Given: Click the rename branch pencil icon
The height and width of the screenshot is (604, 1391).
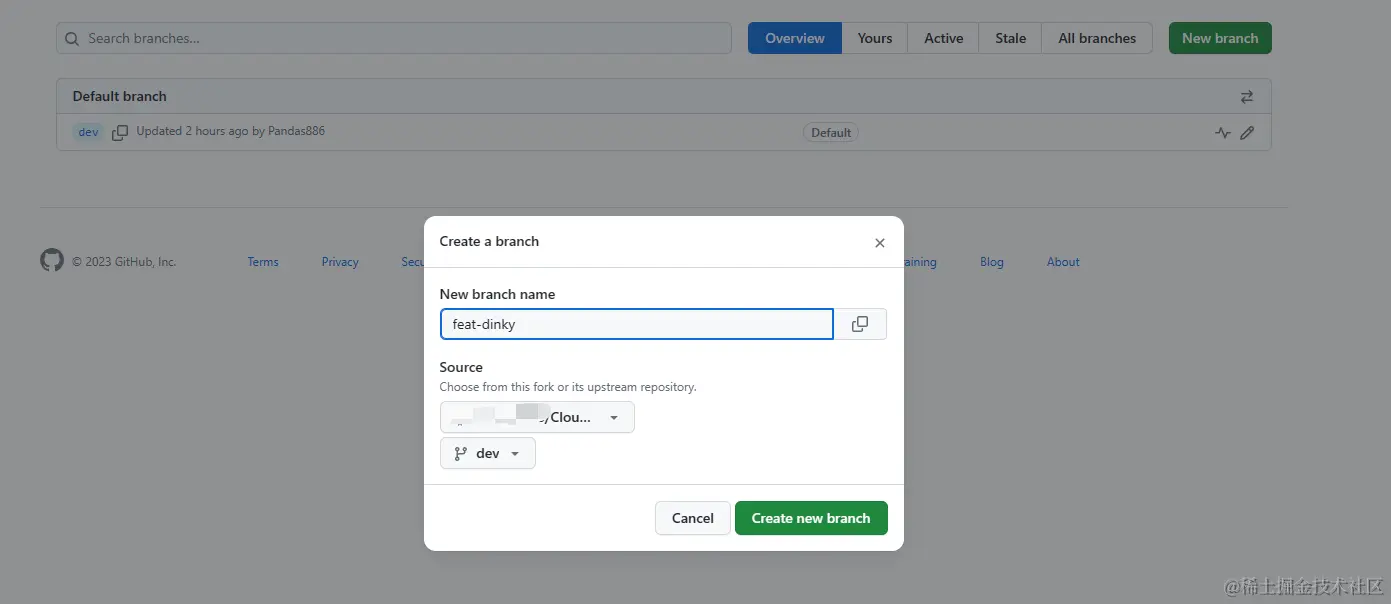Looking at the screenshot, I should 1247,132.
